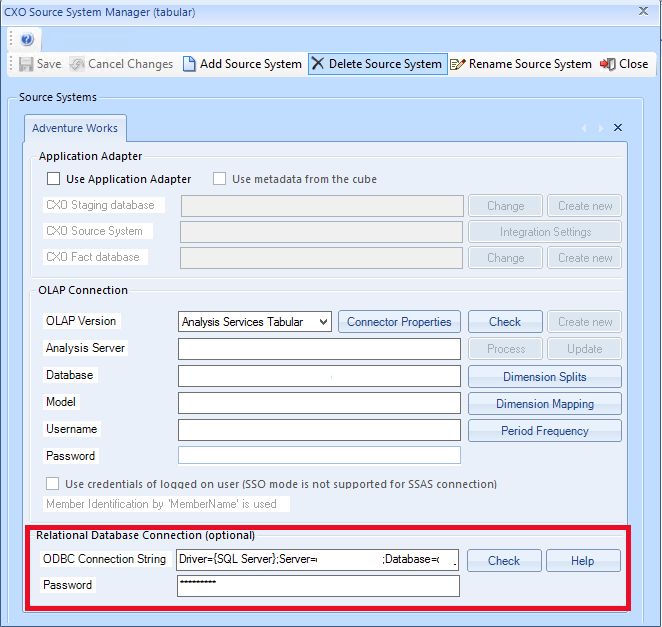Image resolution: width=662 pixels, height=627 pixels.
Task: Open the Dimension Mapping dialog
Action: pyautogui.click(x=544, y=404)
